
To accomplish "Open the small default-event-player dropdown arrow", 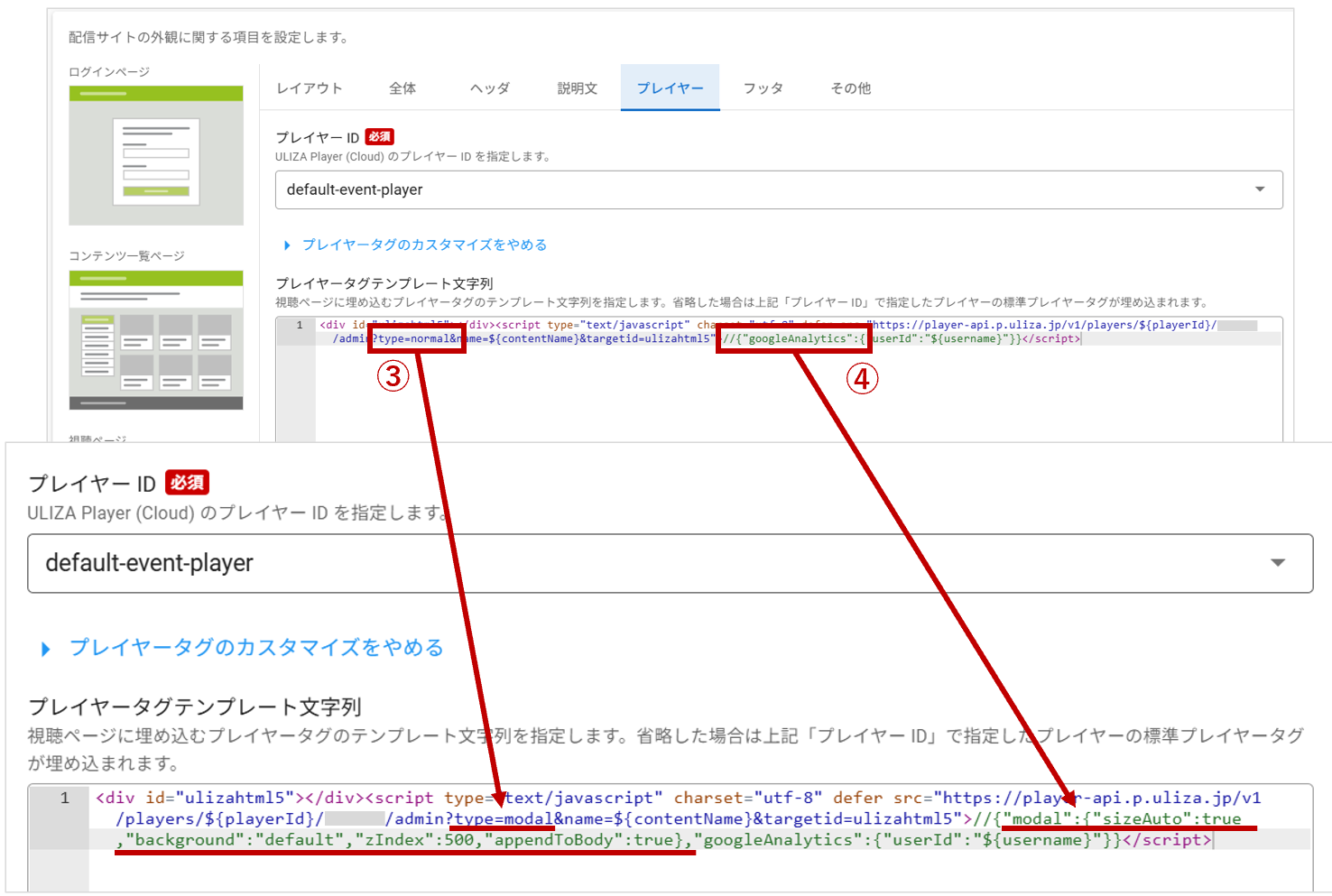I will tap(1260, 189).
